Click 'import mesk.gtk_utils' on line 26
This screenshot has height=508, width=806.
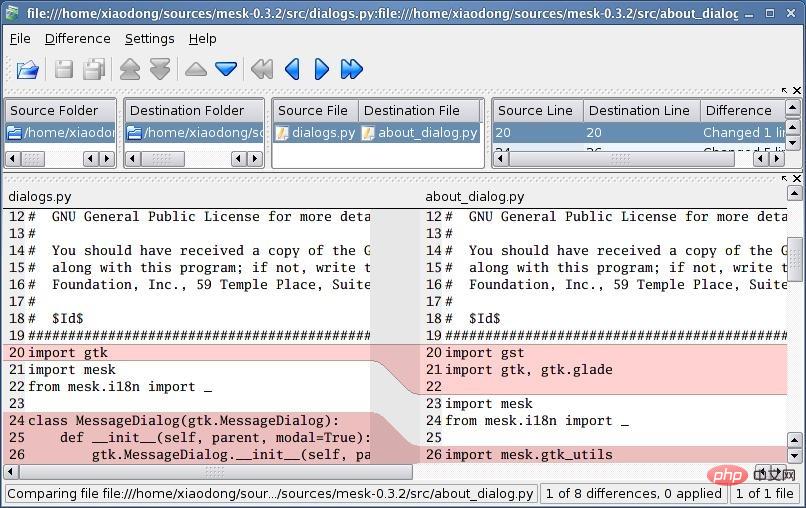coord(528,455)
